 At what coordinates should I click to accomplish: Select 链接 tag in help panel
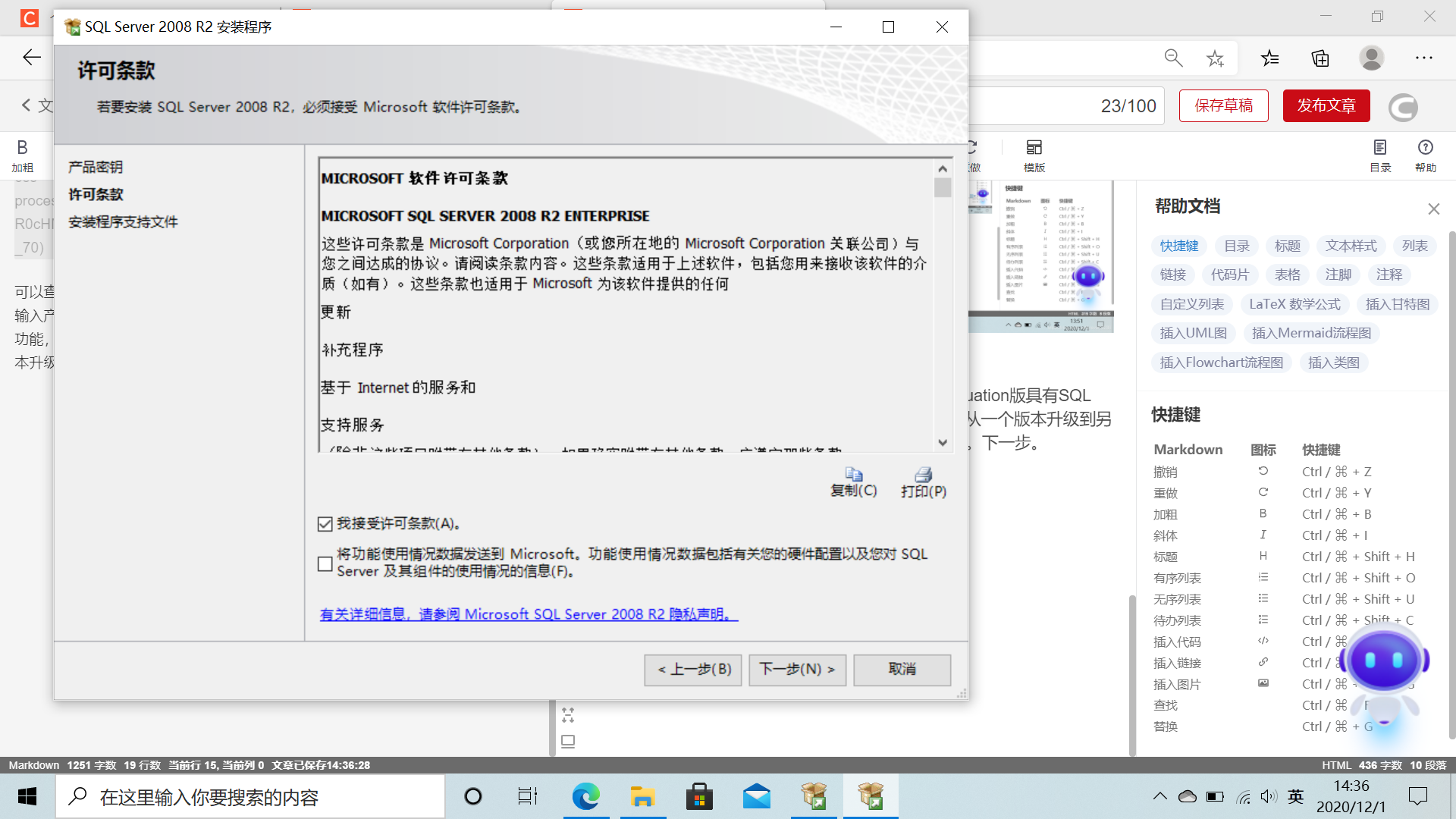click(x=1173, y=275)
